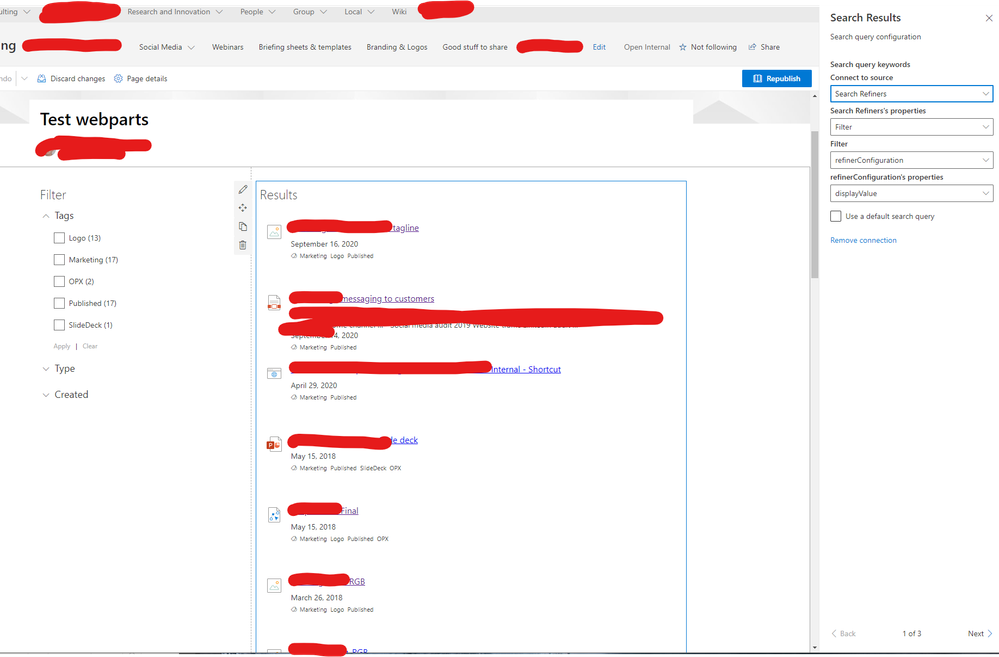This screenshot has height=657, width=999.
Task: Open the People navigation menu
Action: coord(258,11)
